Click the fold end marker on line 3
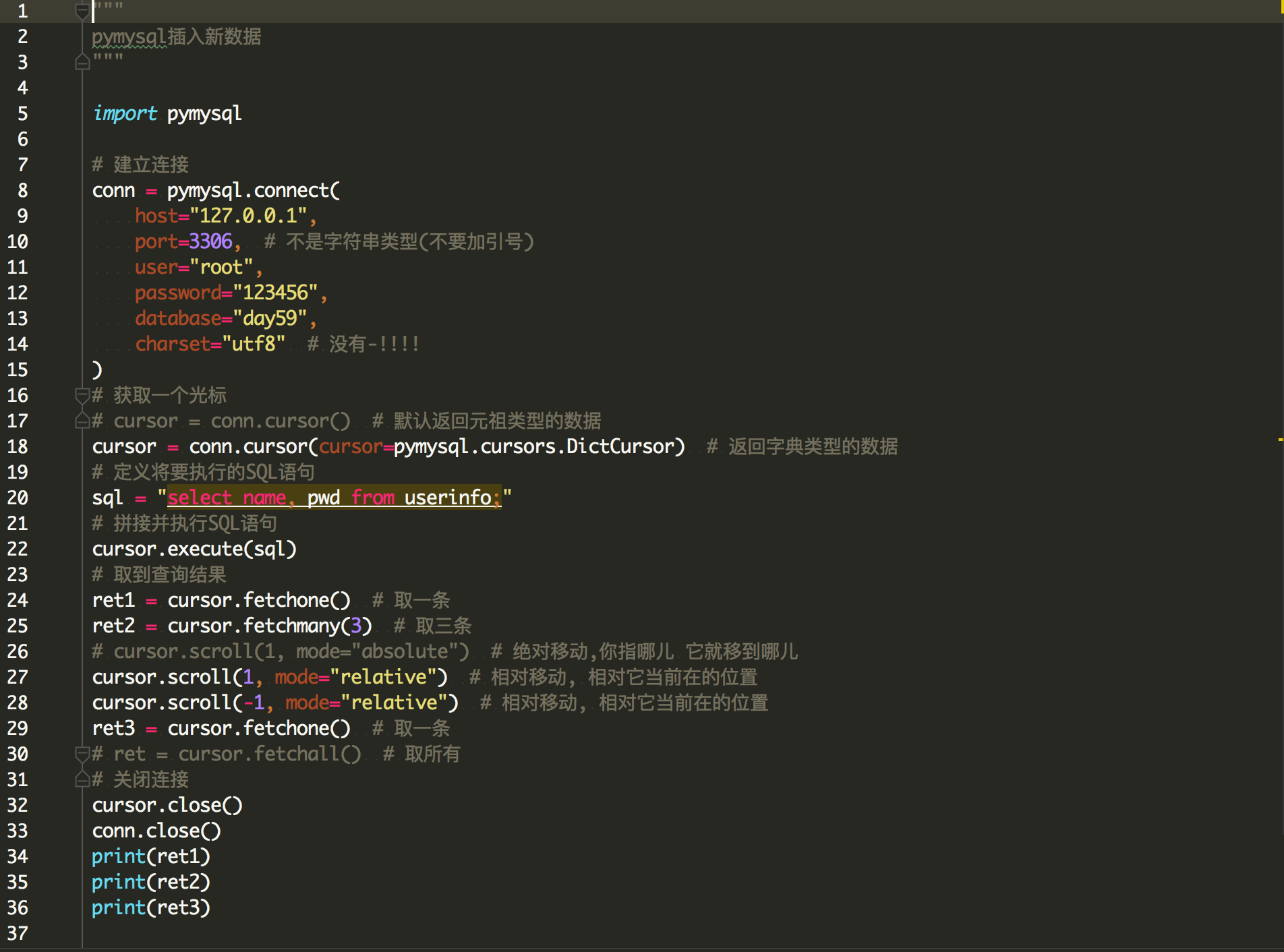Image resolution: width=1284 pixels, height=952 pixels. [82, 63]
